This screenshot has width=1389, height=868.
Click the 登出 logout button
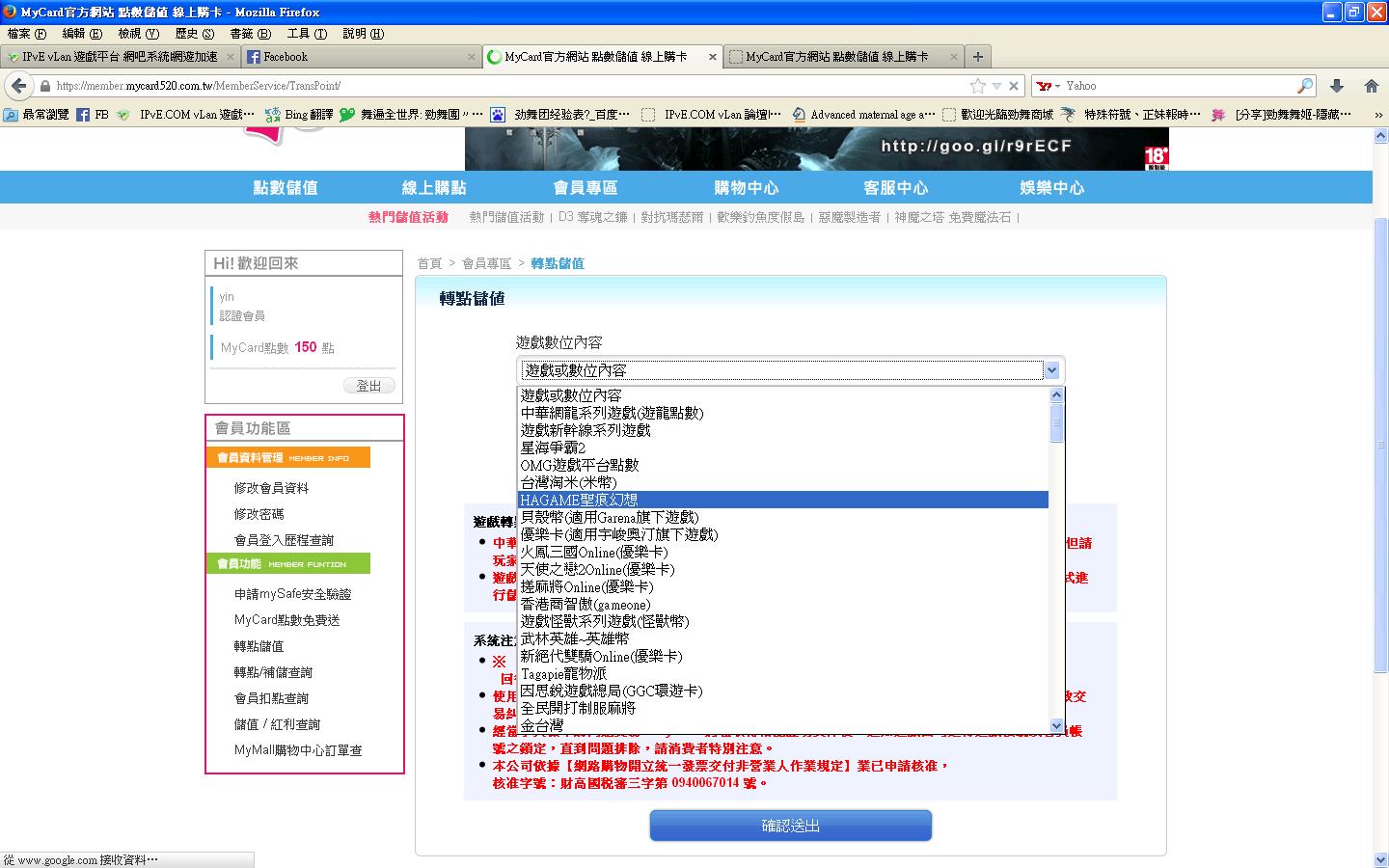pos(368,386)
